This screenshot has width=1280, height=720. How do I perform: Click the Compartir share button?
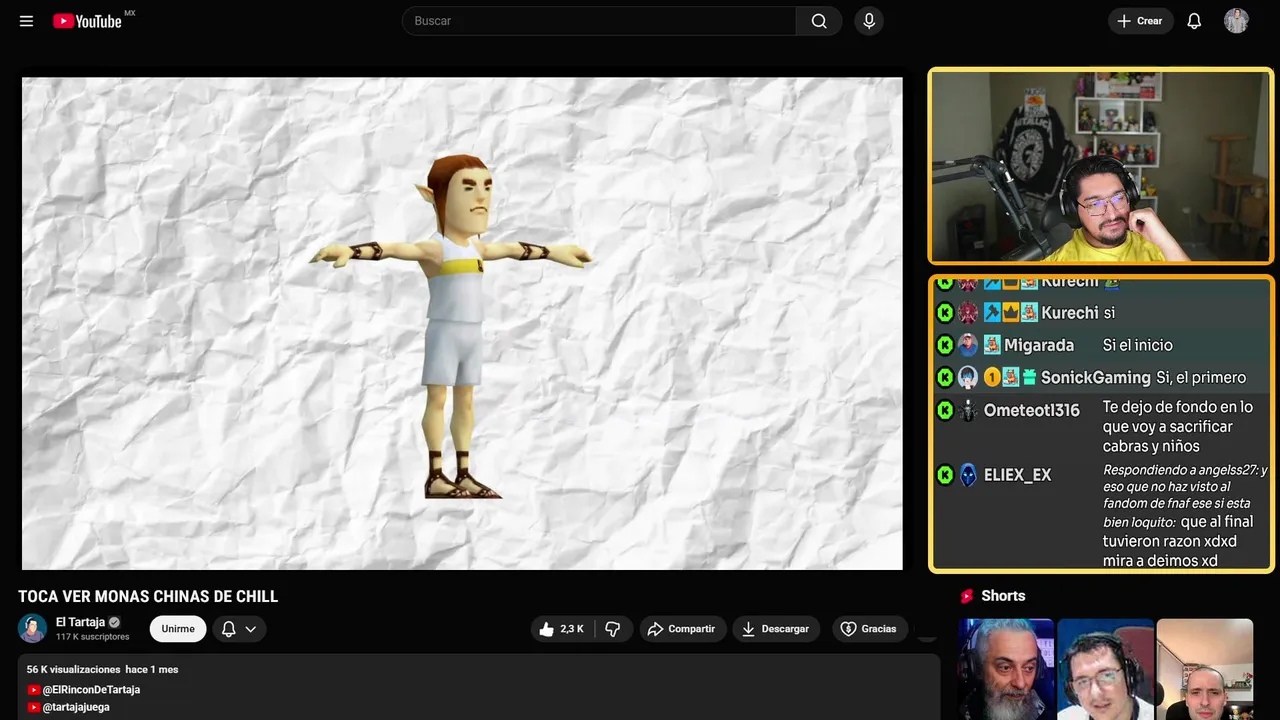click(682, 629)
